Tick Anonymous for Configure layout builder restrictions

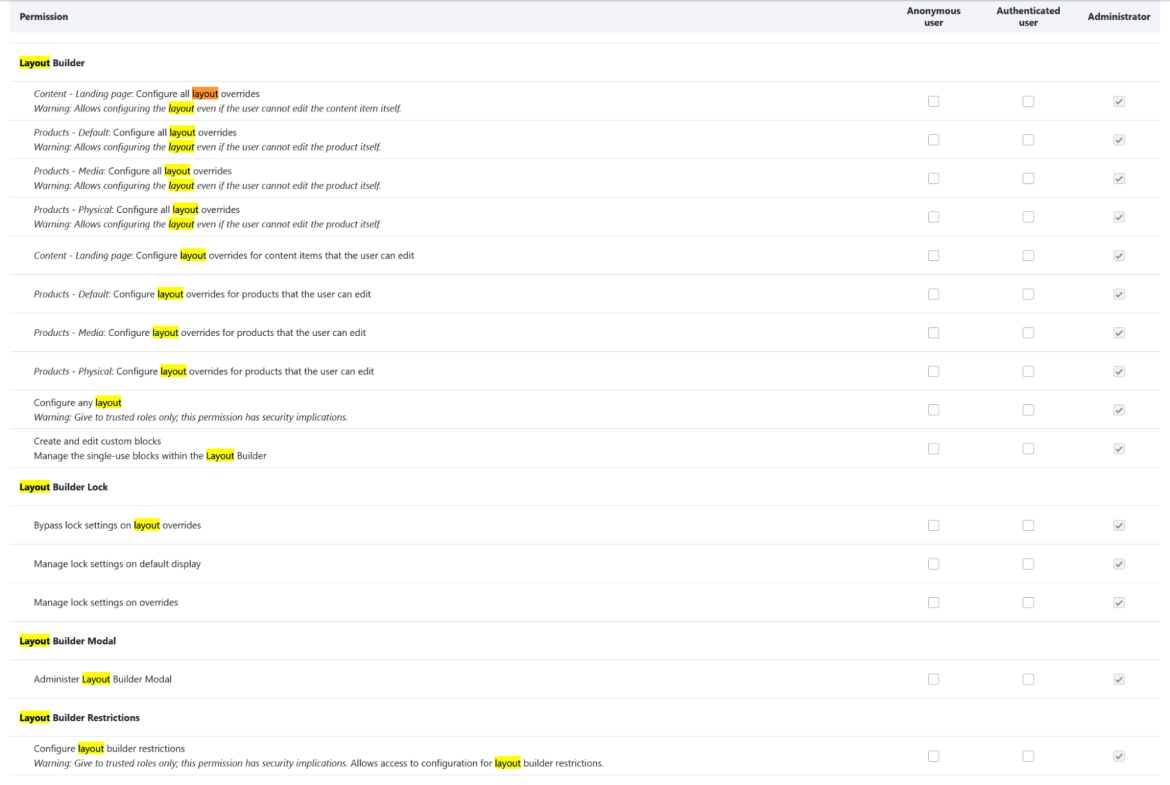[x=933, y=757]
